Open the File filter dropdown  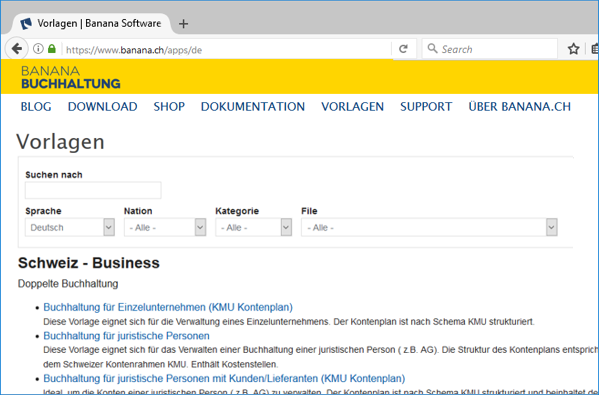[429, 227]
